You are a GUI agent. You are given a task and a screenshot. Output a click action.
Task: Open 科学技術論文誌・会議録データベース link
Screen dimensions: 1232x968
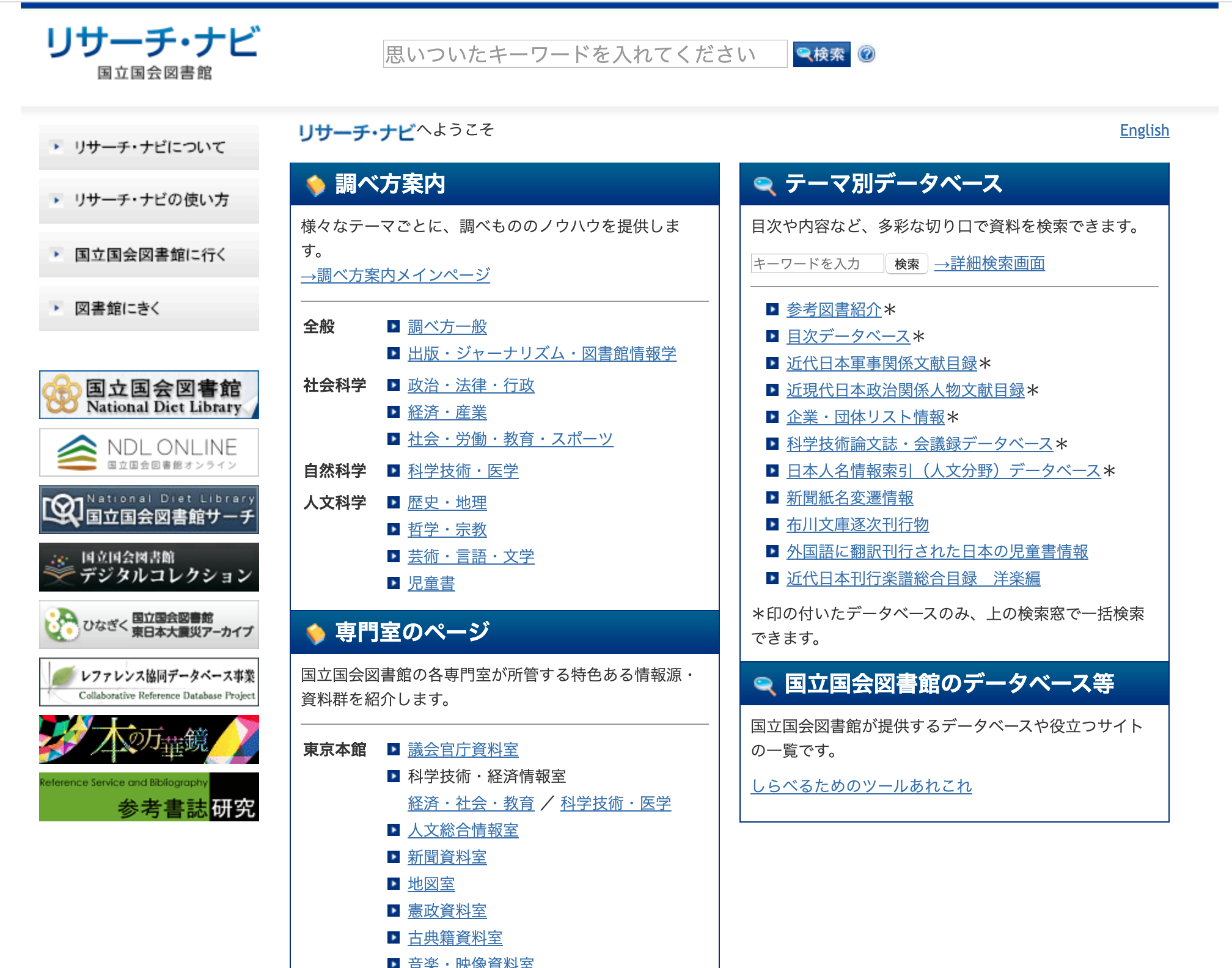click(x=920, y=444)
